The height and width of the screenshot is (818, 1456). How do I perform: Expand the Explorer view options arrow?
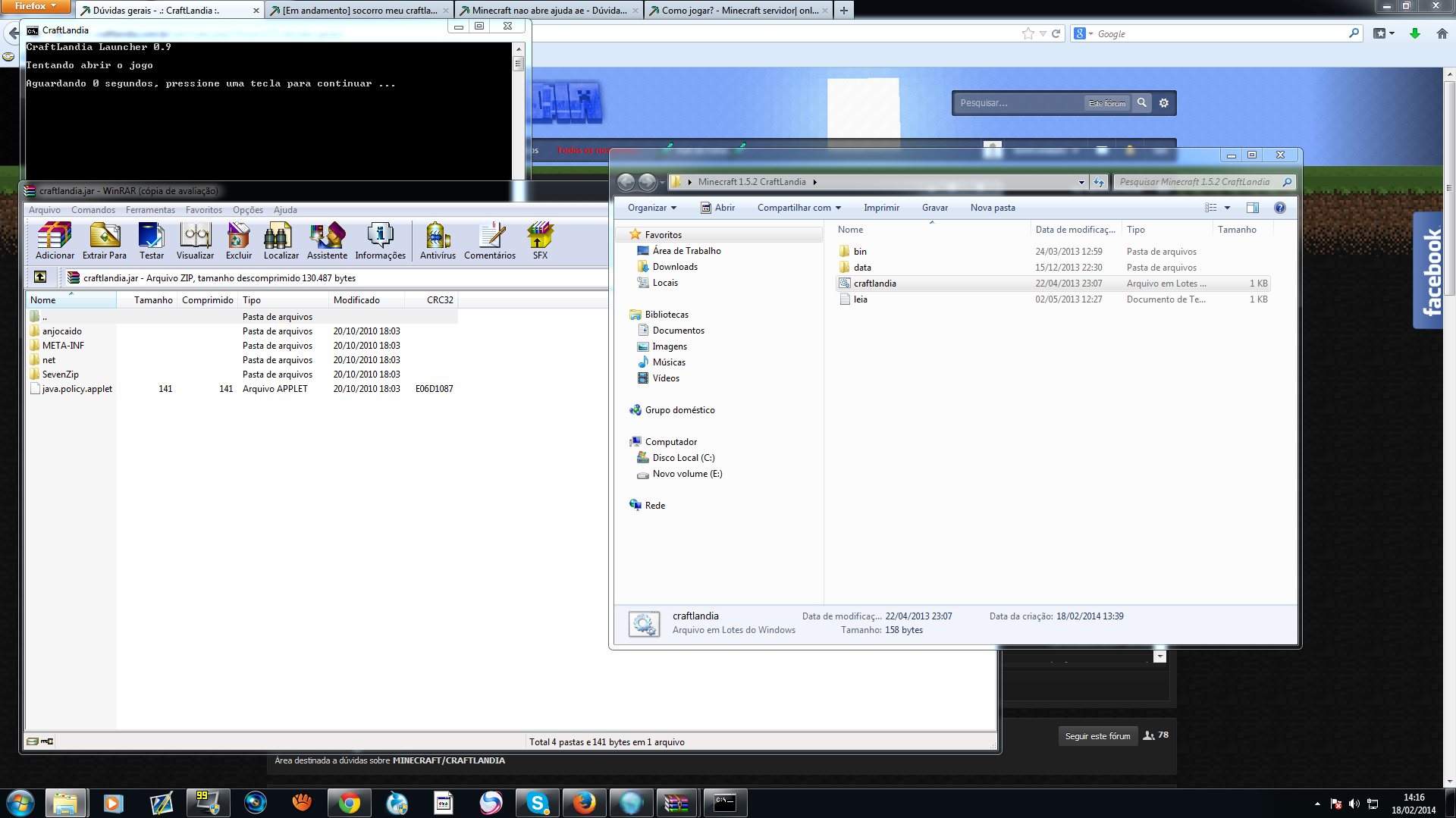tap(1227, 208)
